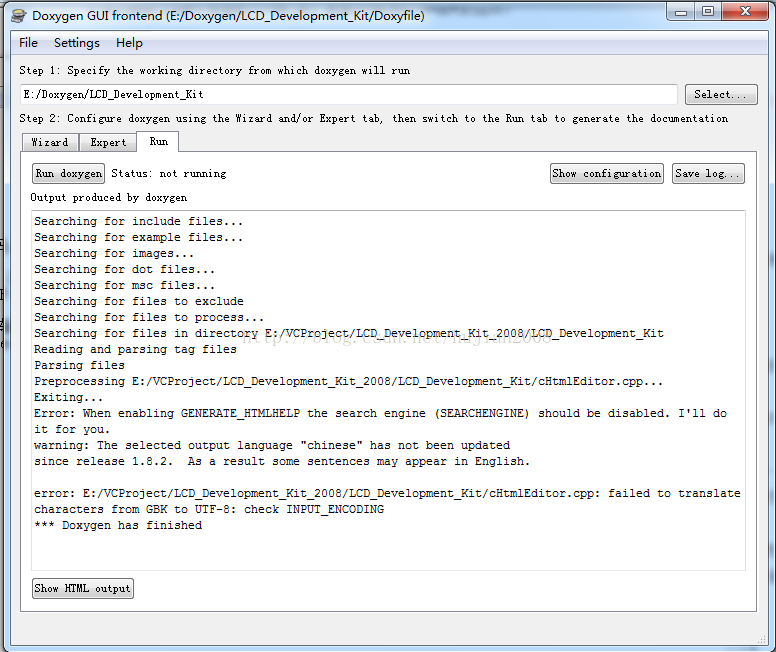Maximize the Doxygen GUI window

coord(708,12)
